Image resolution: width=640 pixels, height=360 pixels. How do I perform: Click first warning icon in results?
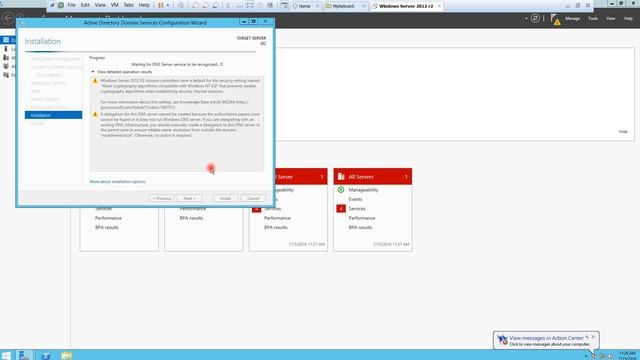(x=95, y=81)
